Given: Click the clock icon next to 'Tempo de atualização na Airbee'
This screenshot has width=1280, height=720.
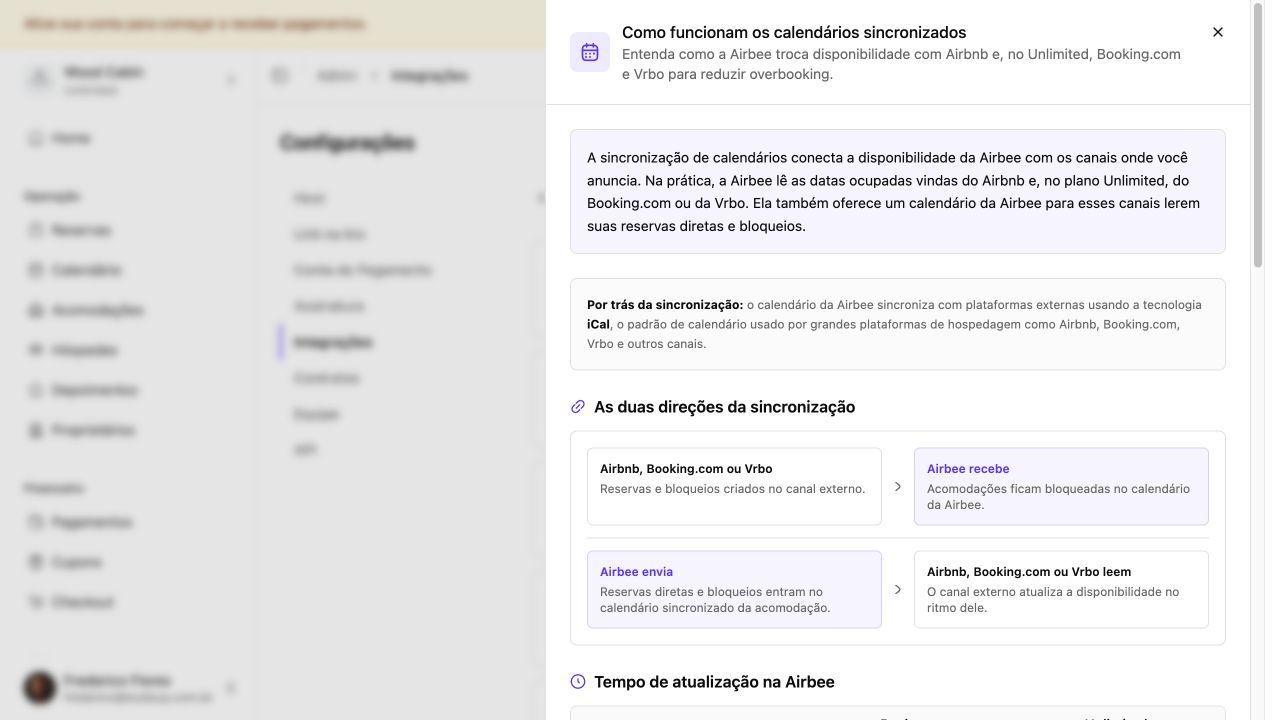Looking at the screenshot, I should (578, 682).
